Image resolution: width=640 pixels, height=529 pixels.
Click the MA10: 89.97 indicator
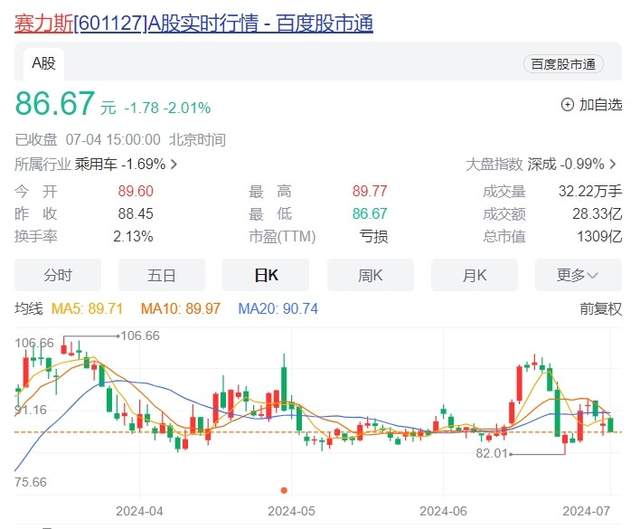click(180, 309)
